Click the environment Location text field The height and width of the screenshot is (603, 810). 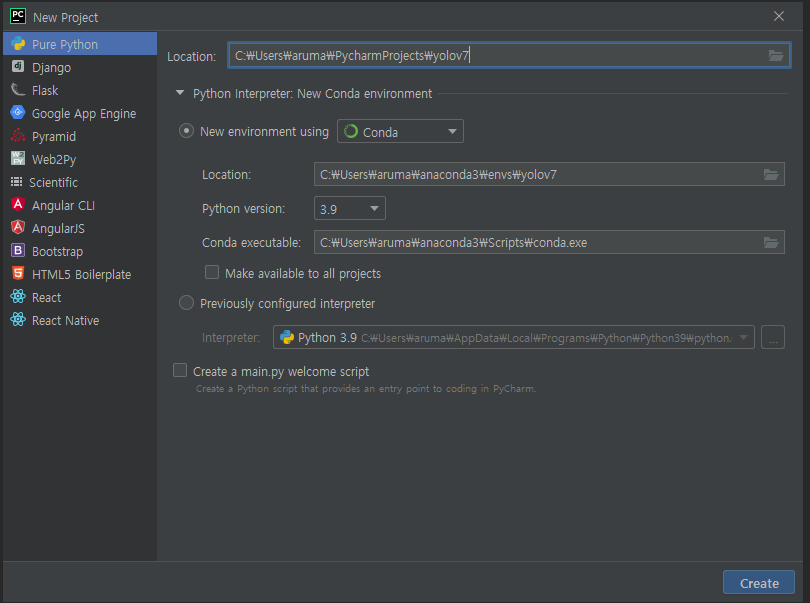535,175
